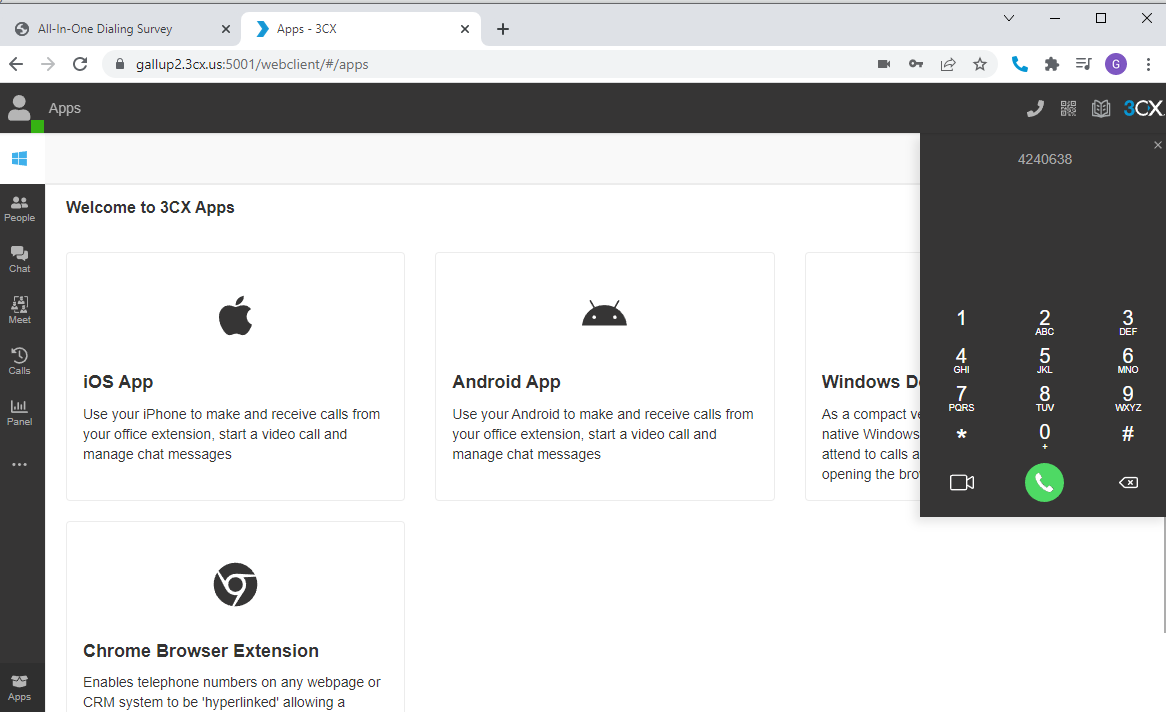The height and width of the screenshot is (712, 1166).
Task: Start a video call from the dialer
Action: tap(962, 483)
